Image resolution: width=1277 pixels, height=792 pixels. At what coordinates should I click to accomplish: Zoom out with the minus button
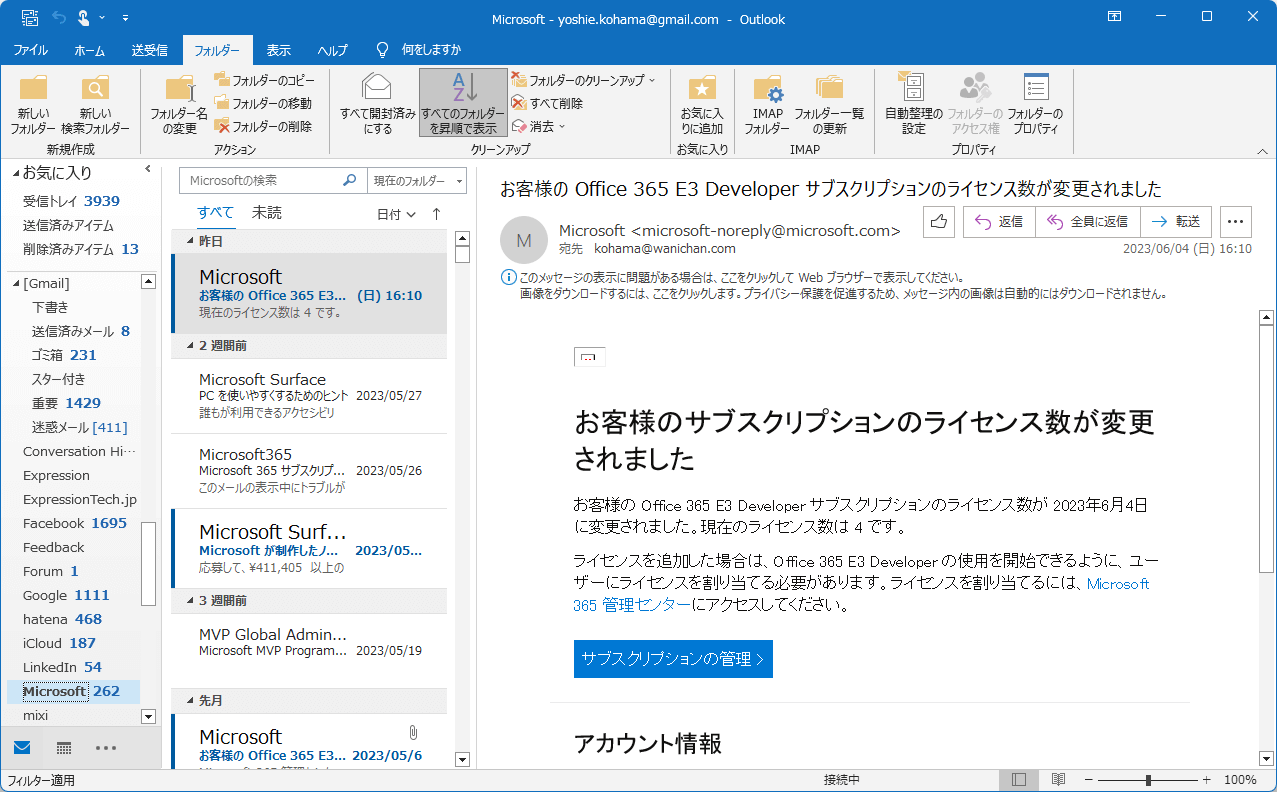(1090, 780)
